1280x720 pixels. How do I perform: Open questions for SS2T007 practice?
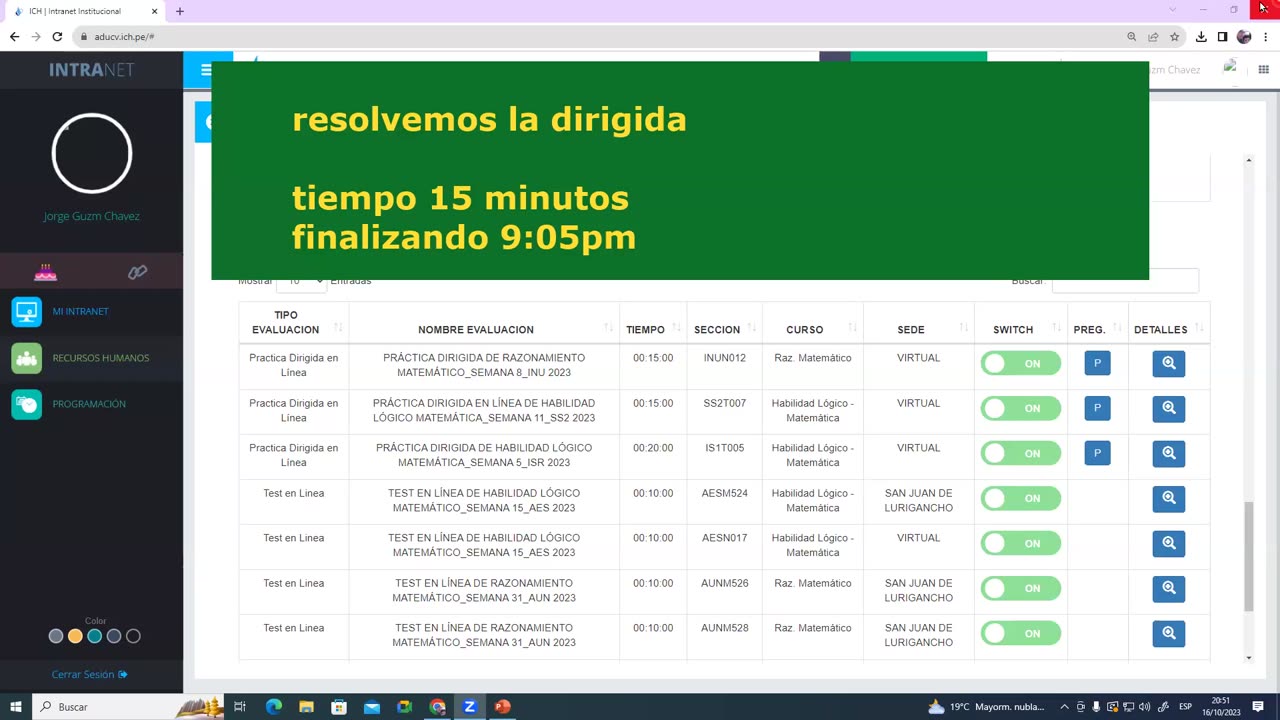[1097, 408]
